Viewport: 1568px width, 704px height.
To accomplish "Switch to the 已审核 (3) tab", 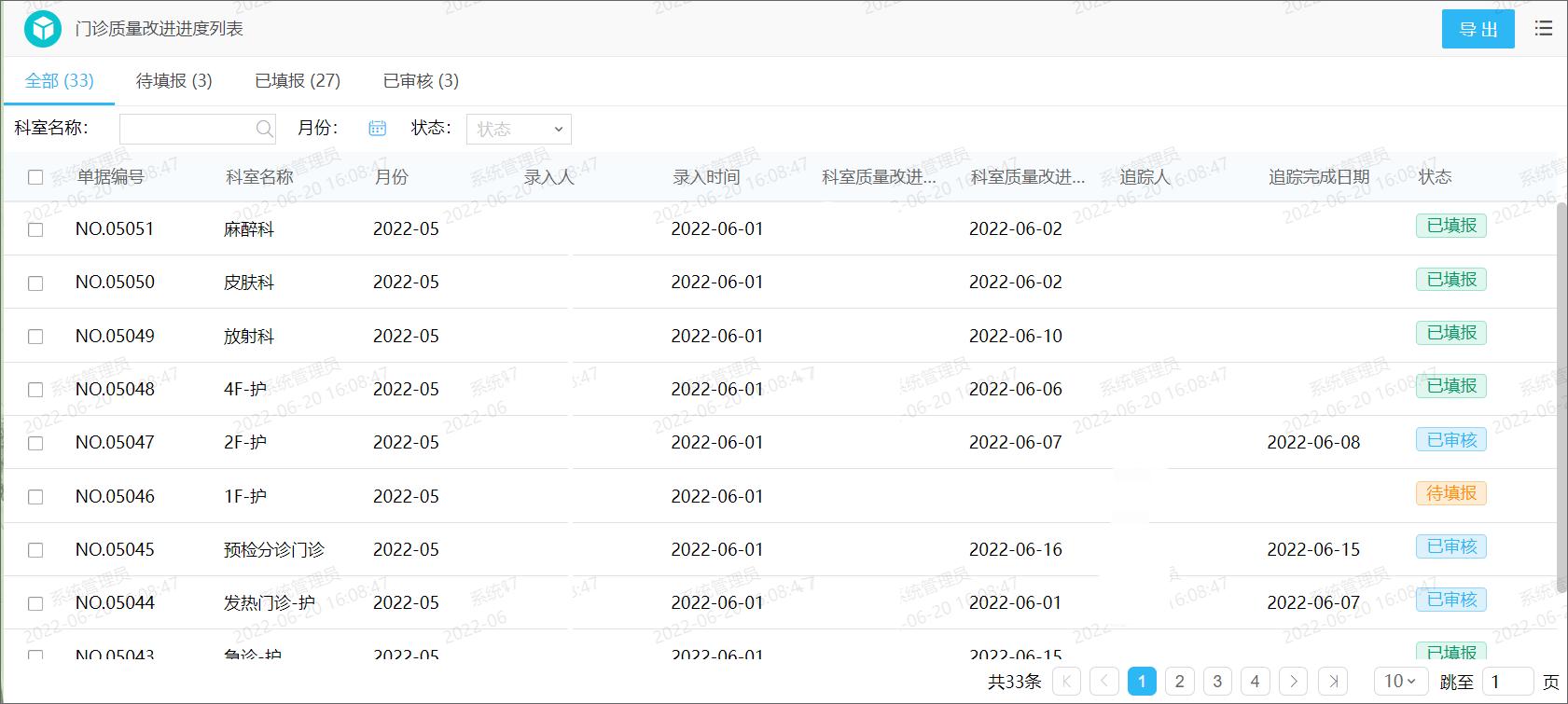I will coord(421,81).
